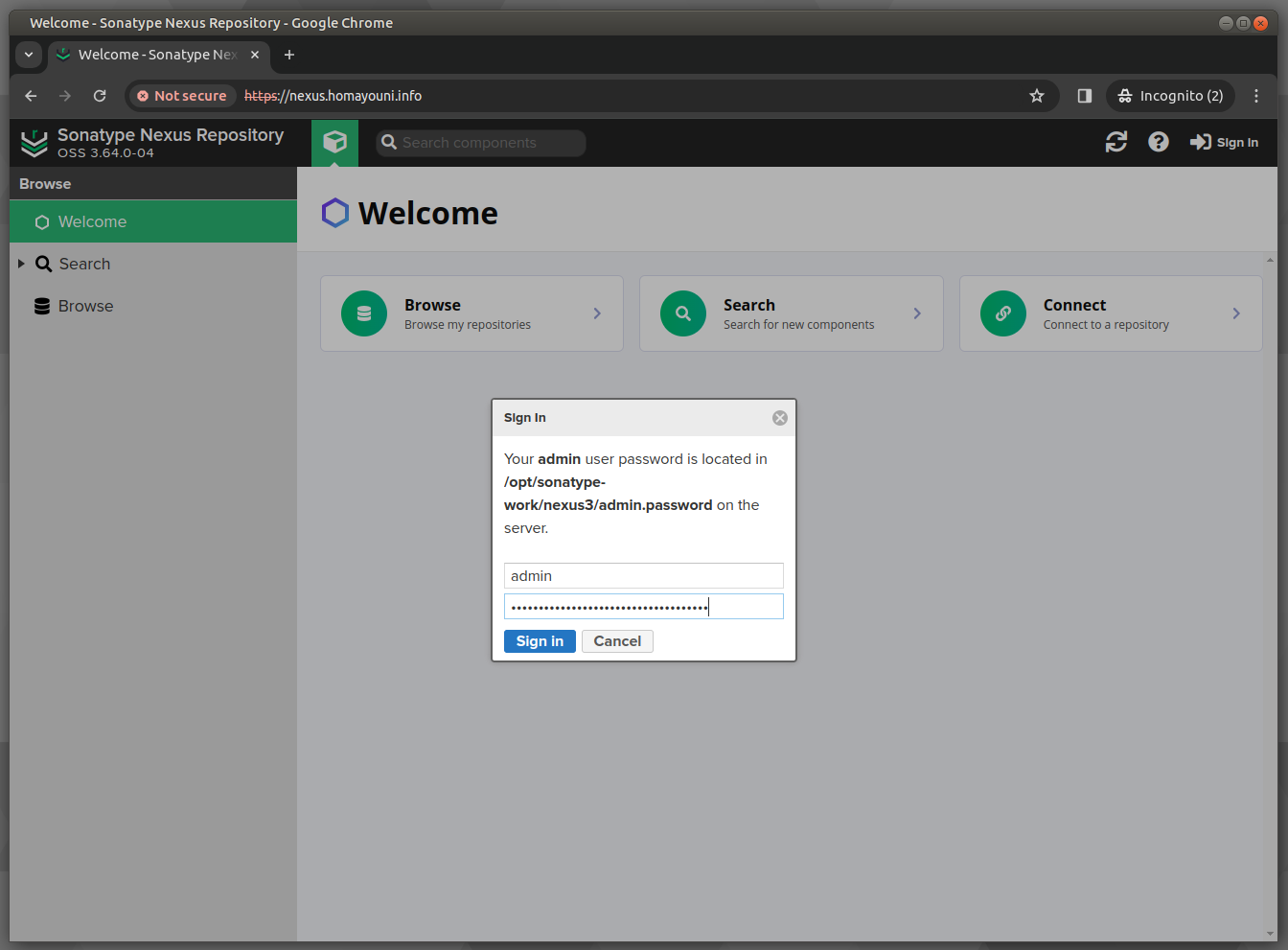Click chevron on the Connect card
This screenshot has height=950, width=1288.
(1236, 313)
